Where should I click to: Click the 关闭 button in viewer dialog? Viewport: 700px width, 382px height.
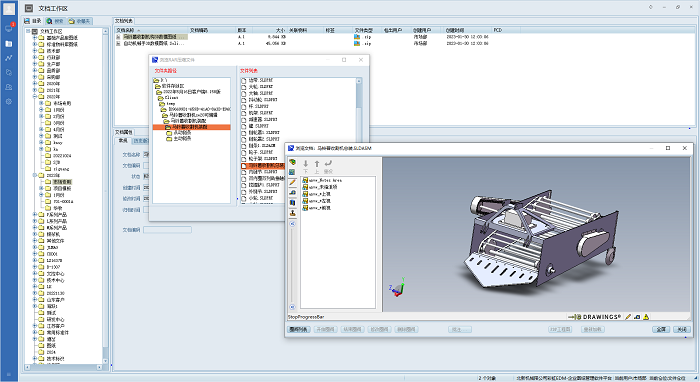pos(682,329)
